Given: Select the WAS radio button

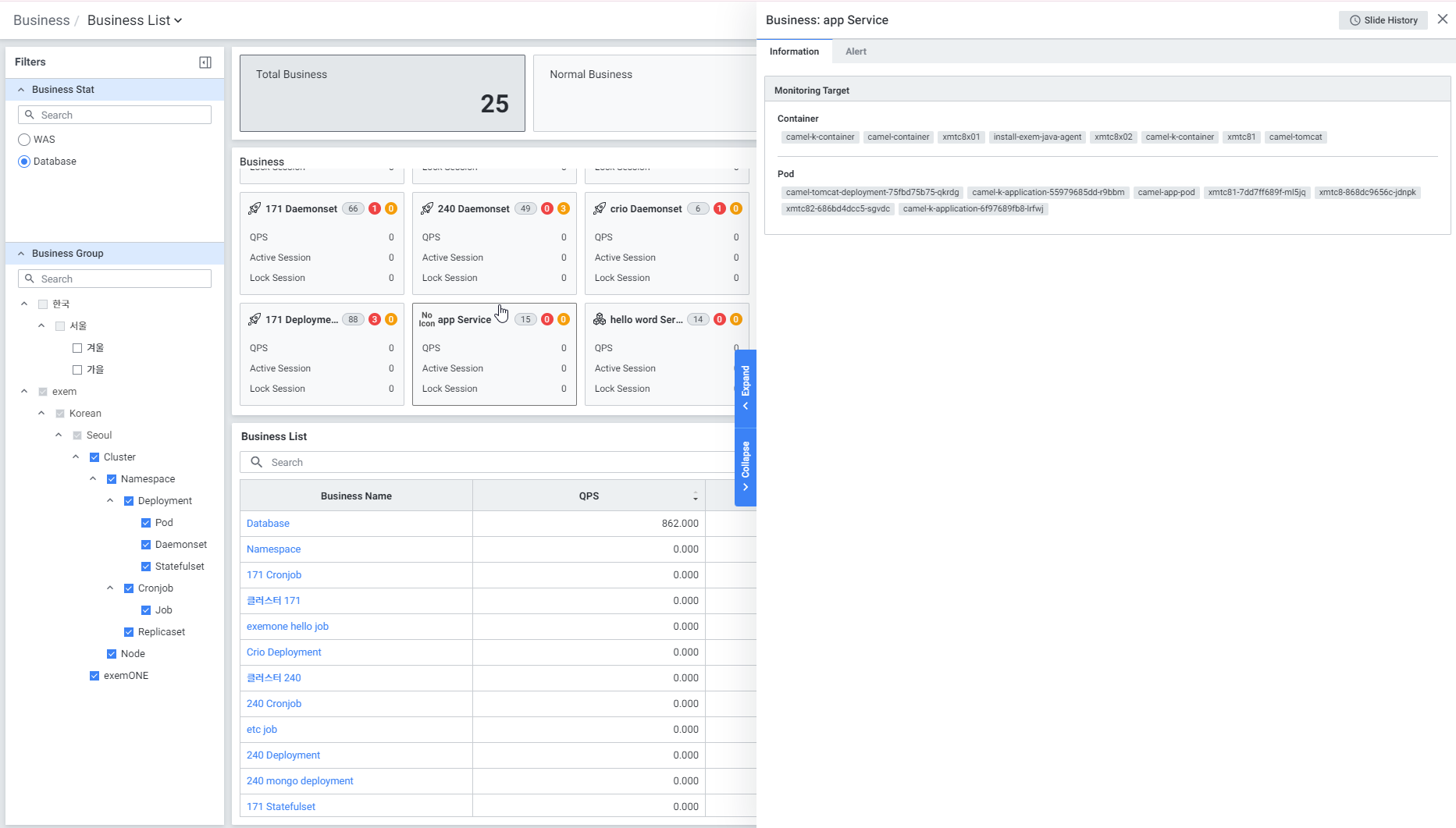Looking at the screenshot, I should pyautogui.click(x=24, y=140).
